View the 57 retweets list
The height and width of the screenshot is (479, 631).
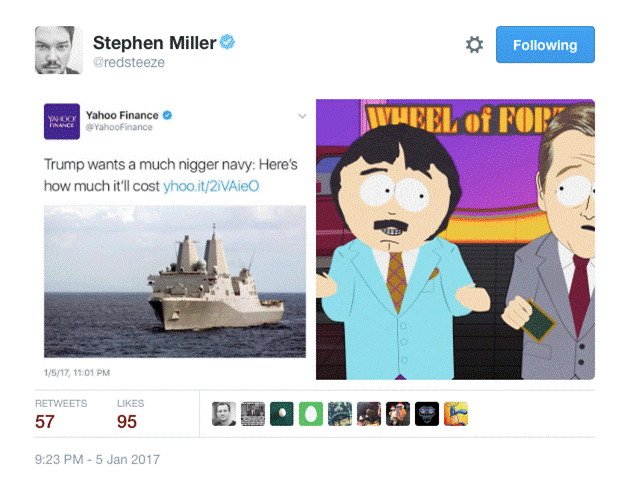(61, 414)
